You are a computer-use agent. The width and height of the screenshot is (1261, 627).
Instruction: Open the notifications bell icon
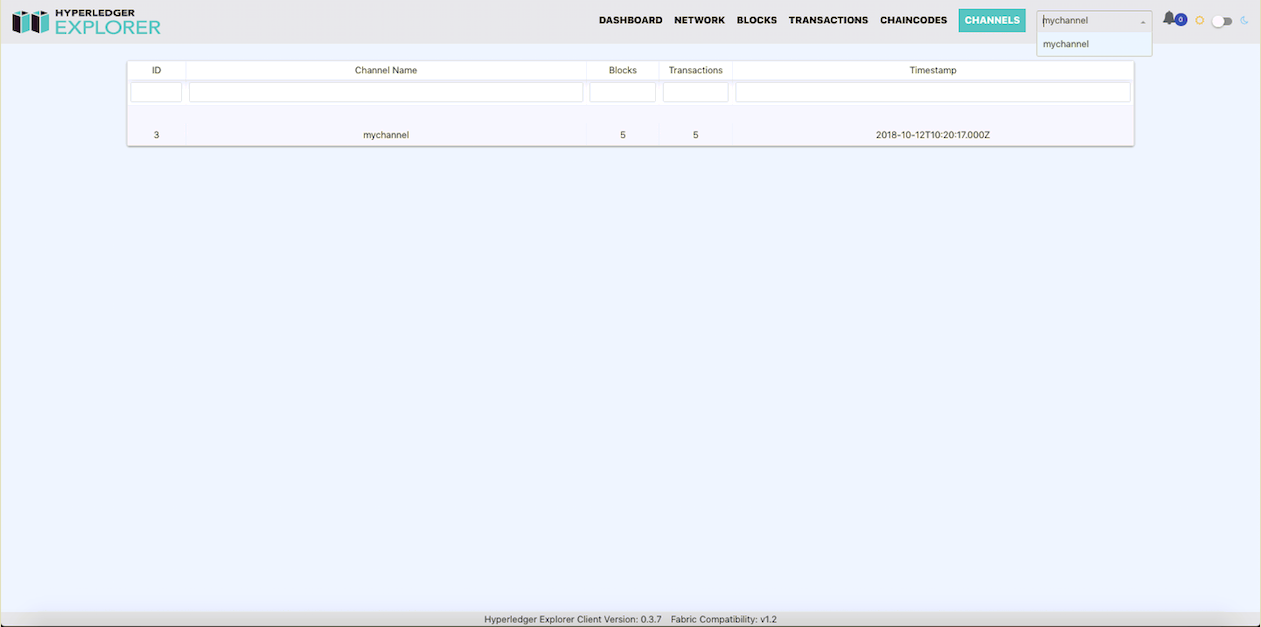[1168, 19]
